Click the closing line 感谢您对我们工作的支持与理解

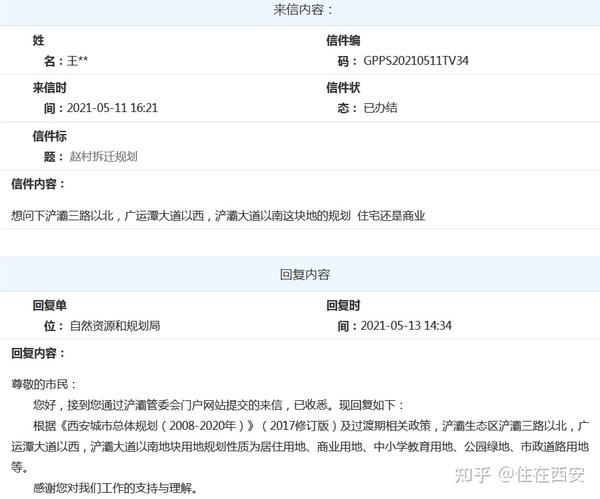[115, 488]
